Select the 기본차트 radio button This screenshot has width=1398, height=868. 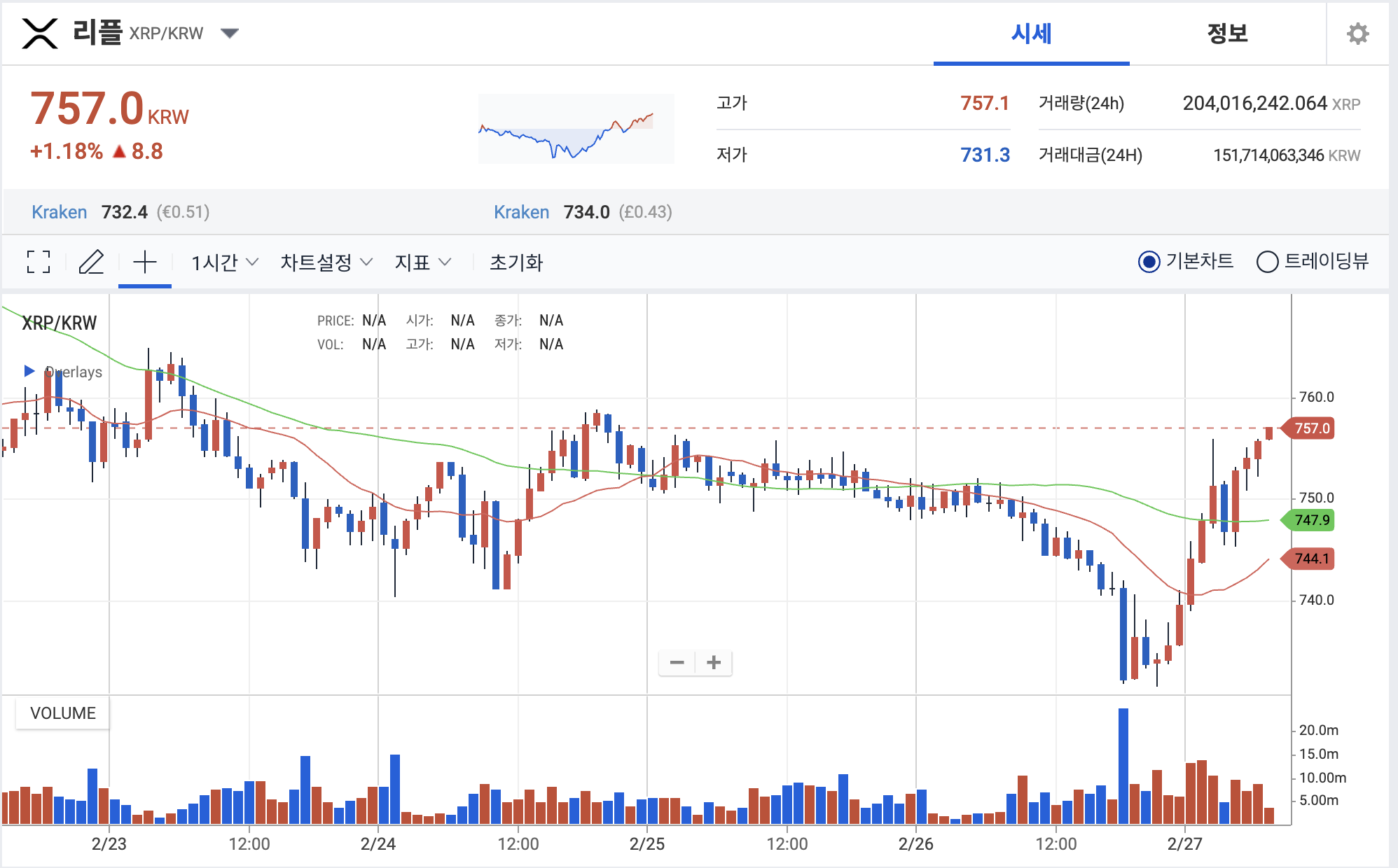click(x=1149, y=262)
